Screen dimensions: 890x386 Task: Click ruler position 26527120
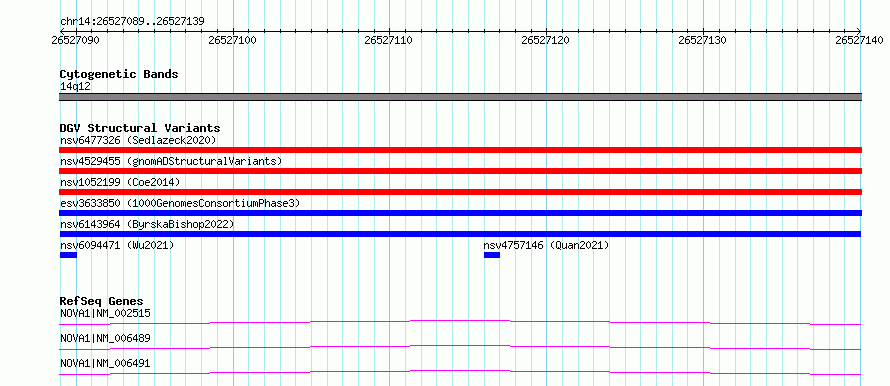[x=545, y=40]
